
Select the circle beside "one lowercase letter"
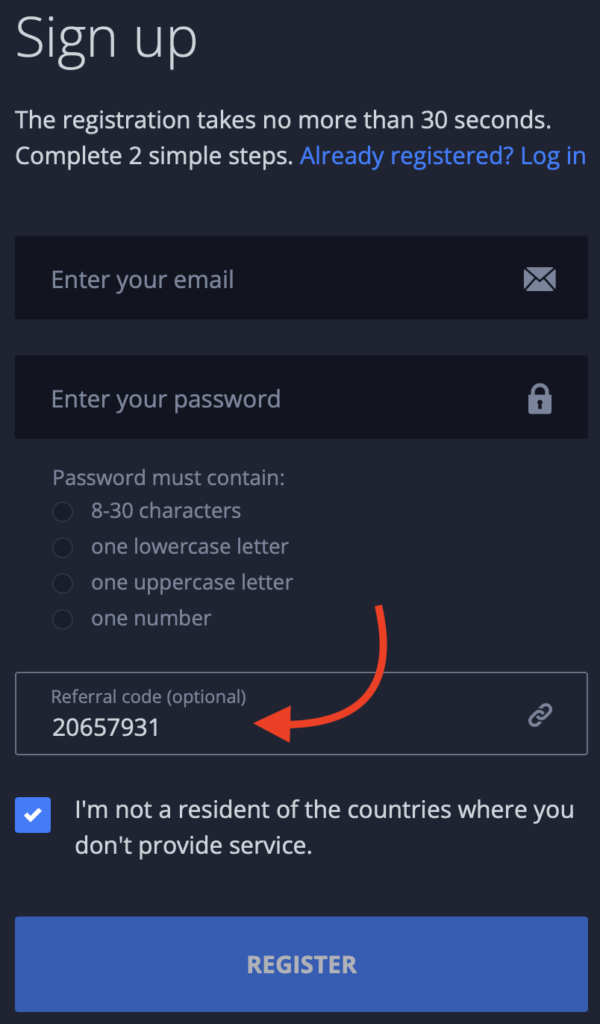(63, 547)
